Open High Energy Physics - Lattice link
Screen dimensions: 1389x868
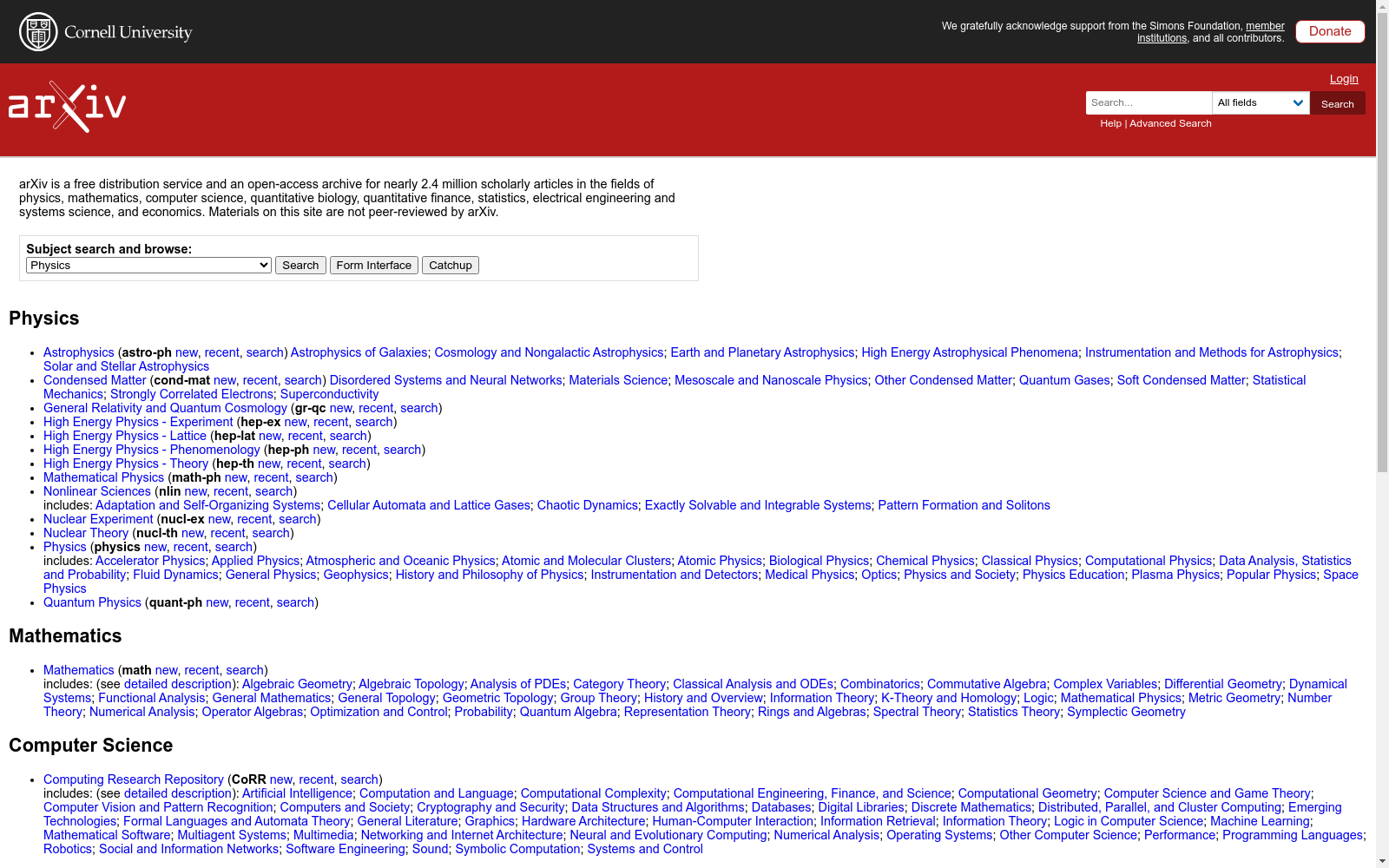point(125,436)
